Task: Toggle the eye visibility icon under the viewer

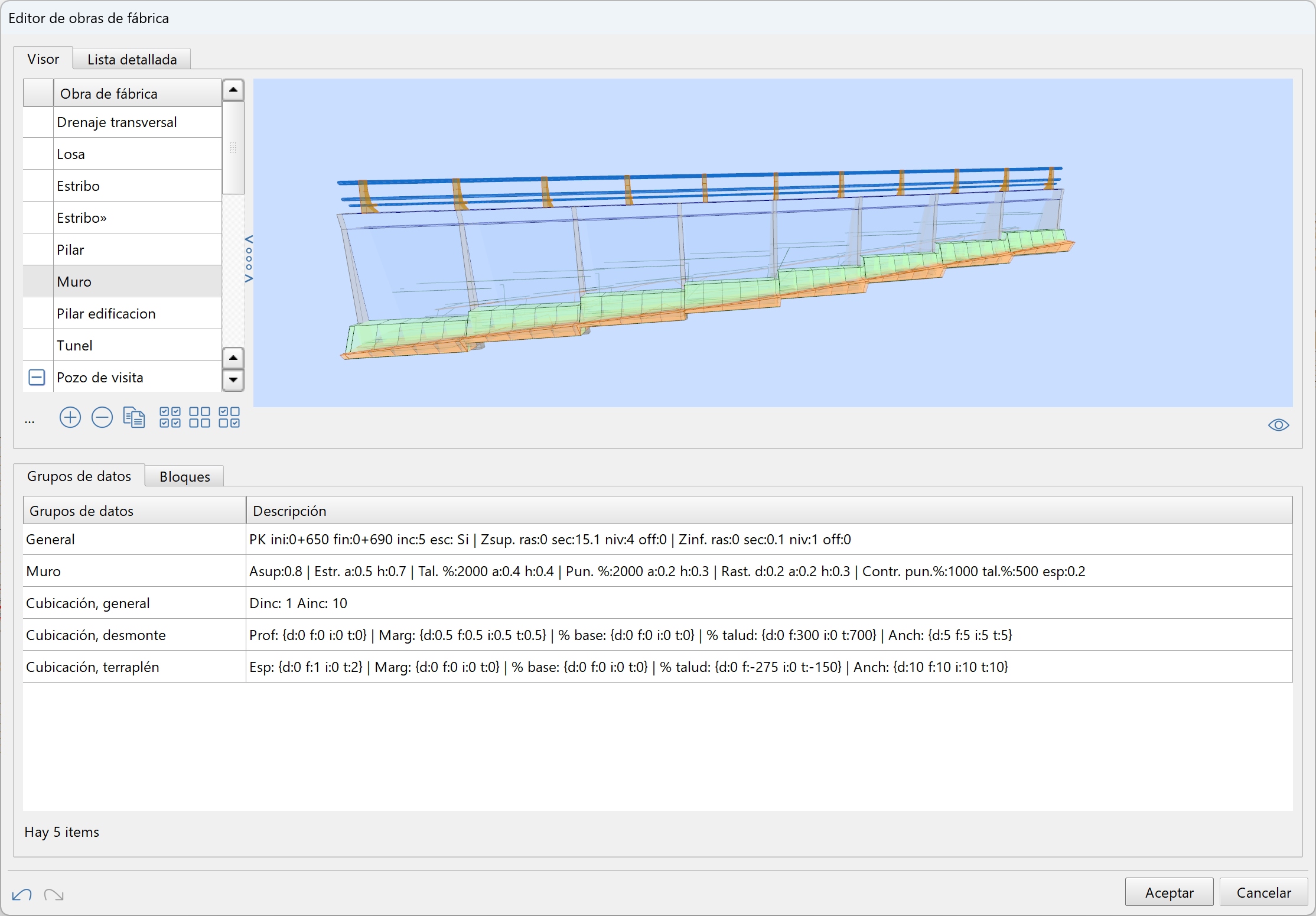Action: pyautogui.click(x=1278, y=425)
